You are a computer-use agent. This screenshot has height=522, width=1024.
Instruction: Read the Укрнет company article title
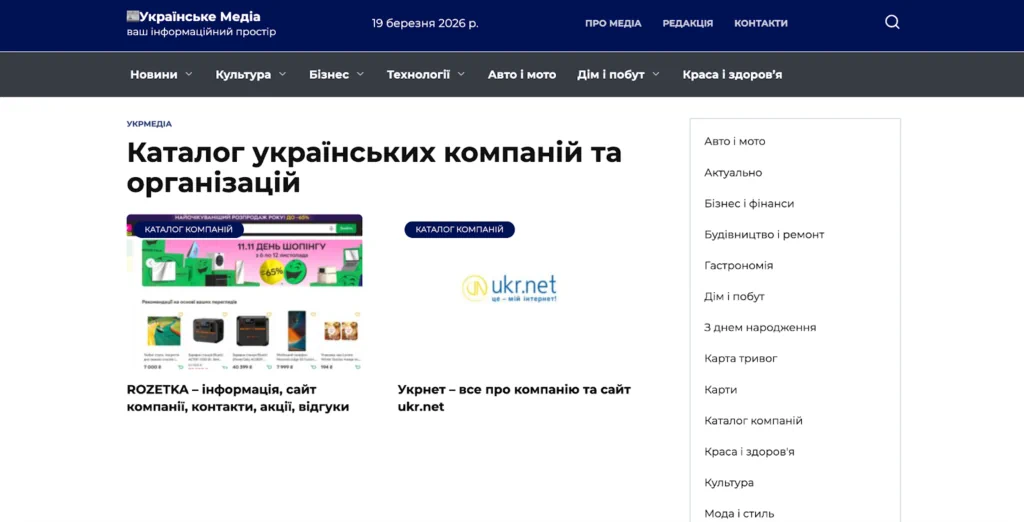[513, 398]
